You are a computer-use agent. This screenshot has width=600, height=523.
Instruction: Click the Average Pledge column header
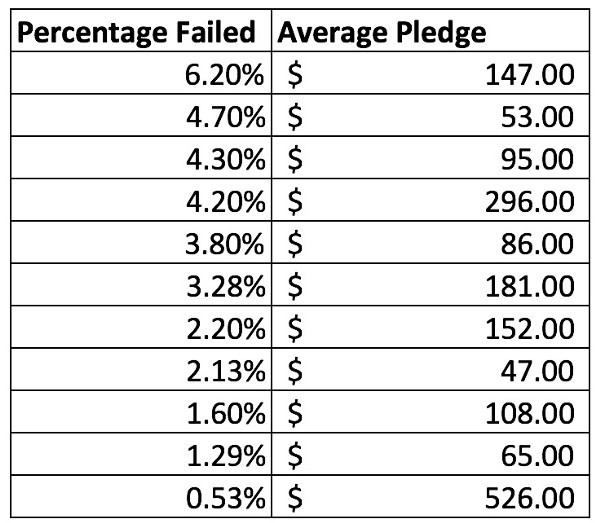tap(382, 32)
